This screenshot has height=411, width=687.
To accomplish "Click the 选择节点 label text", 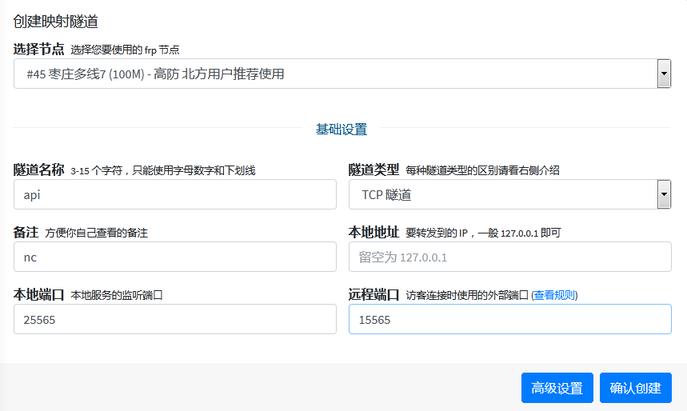I will point(39,49).
